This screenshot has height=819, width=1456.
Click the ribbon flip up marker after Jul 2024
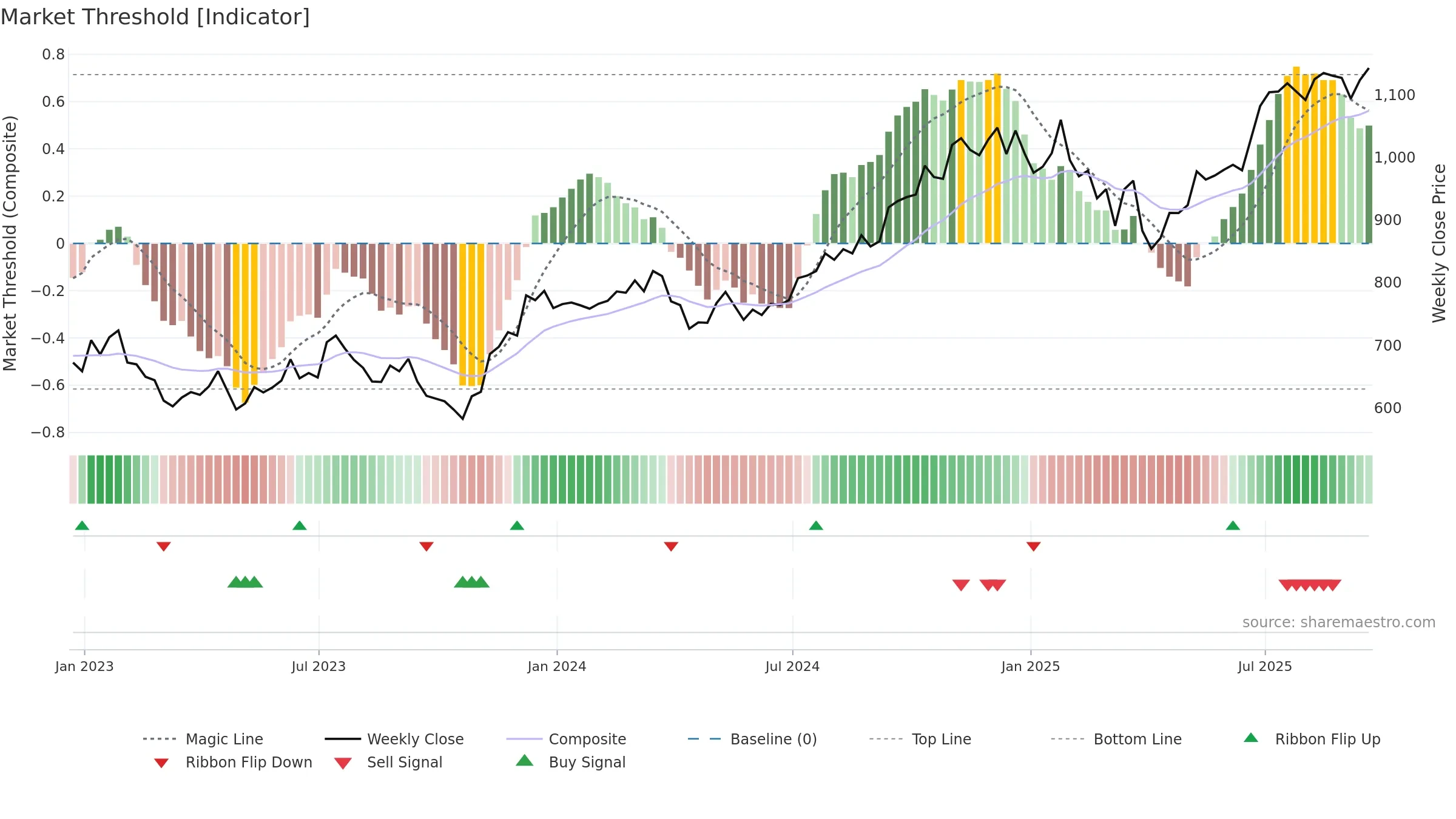pyautogui.click(x=816, y=525)
